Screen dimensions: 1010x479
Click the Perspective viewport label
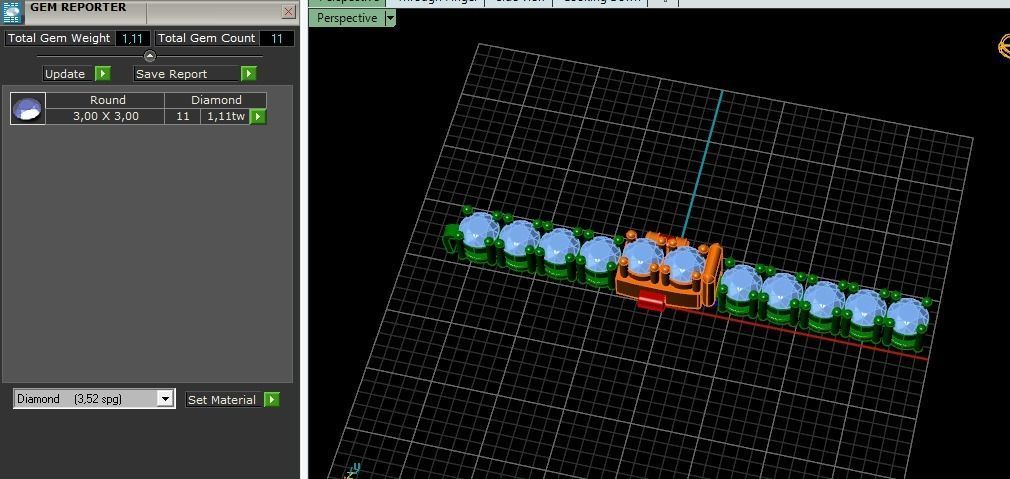pyautogui.click(x=347, y=18)
